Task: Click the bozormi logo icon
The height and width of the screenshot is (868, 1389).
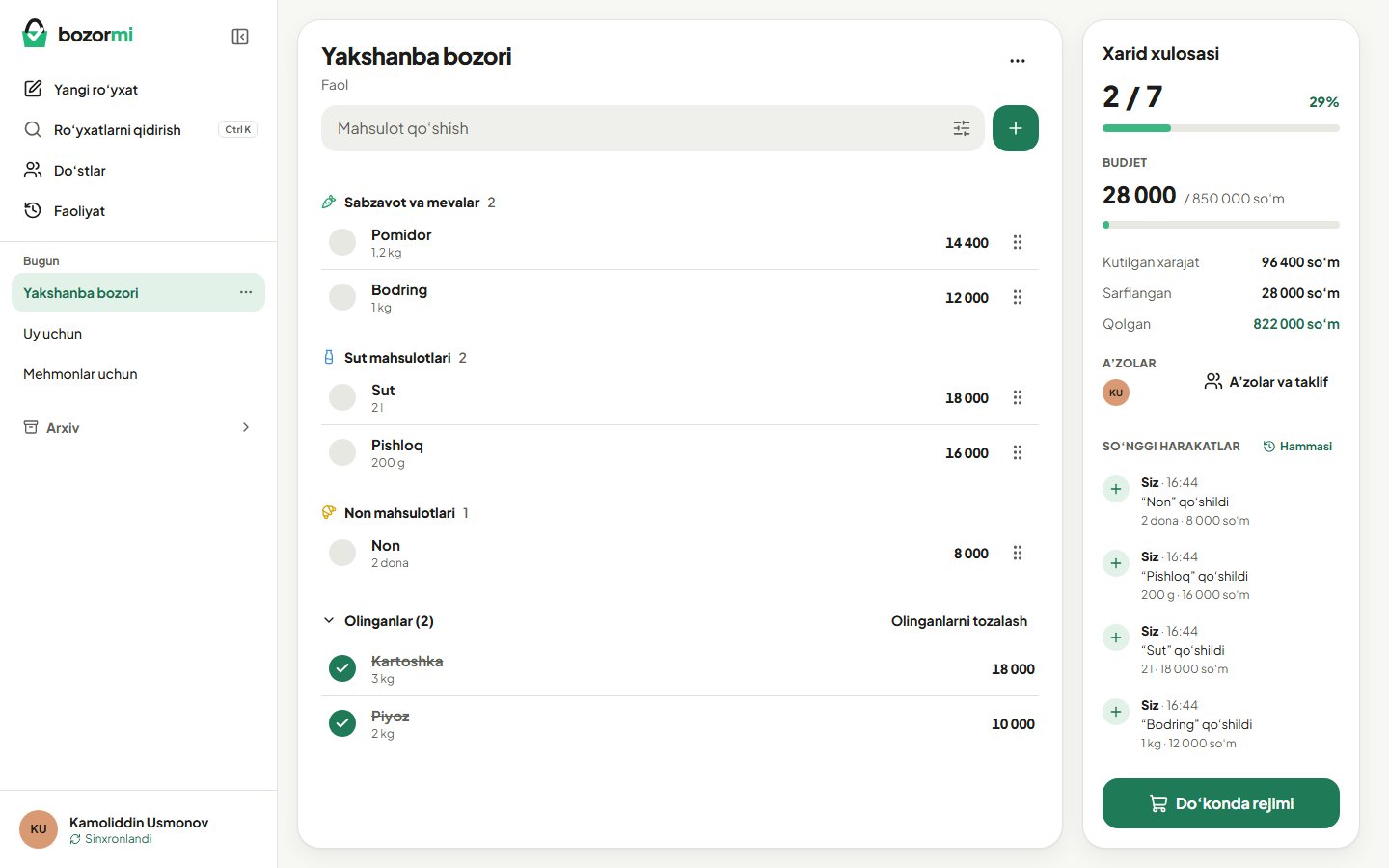Action: pyautogui.click(x=35, y=34)
